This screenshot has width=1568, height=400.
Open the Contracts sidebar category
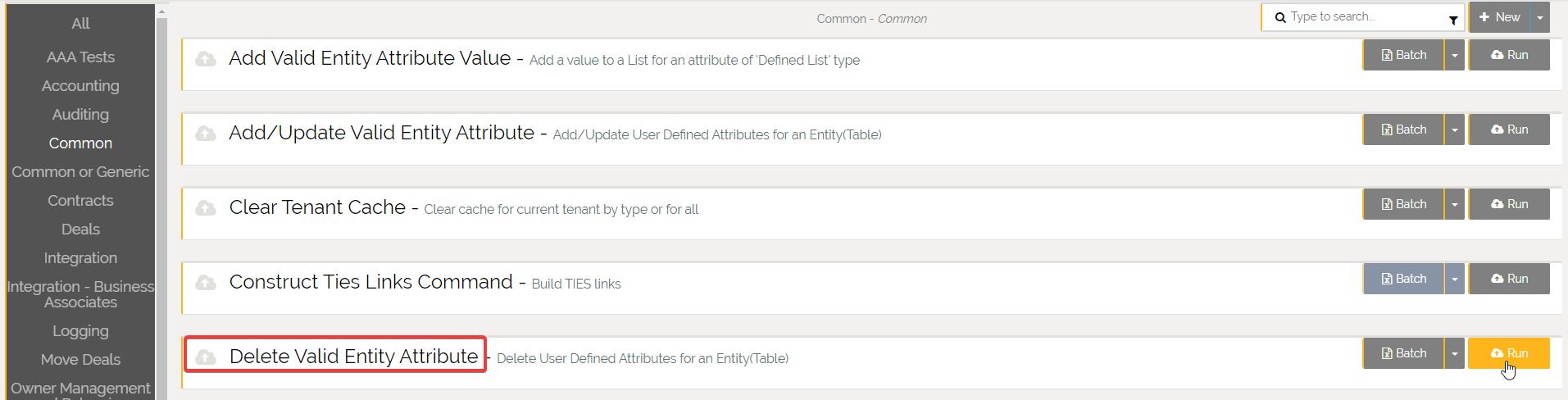[80, 200]
